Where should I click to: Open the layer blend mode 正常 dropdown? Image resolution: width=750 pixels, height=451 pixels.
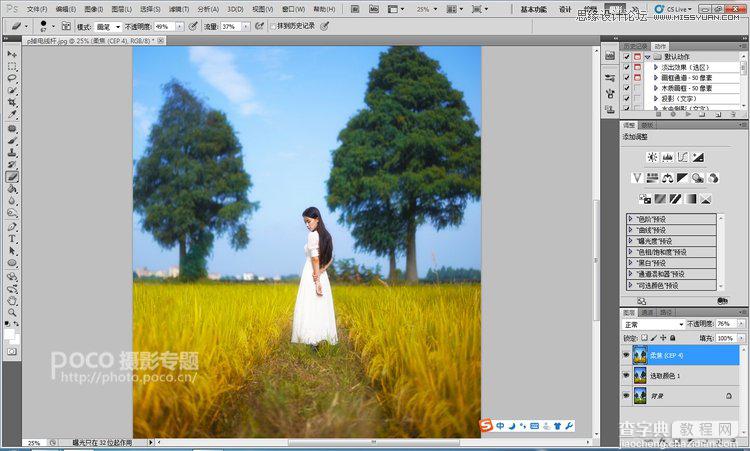[x=653, y=324]
